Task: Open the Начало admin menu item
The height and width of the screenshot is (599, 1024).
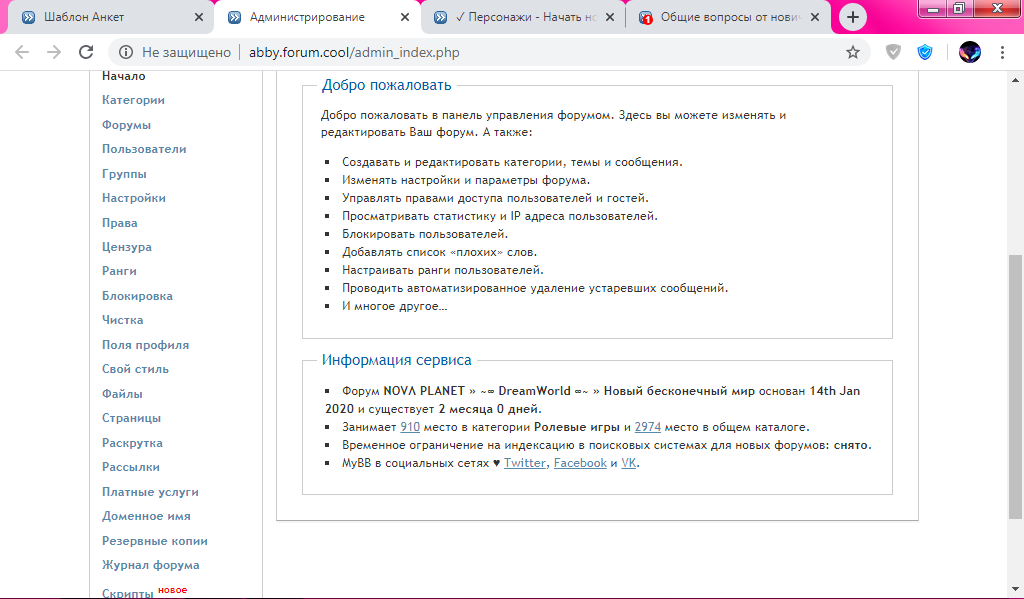Action: point(123,76)
